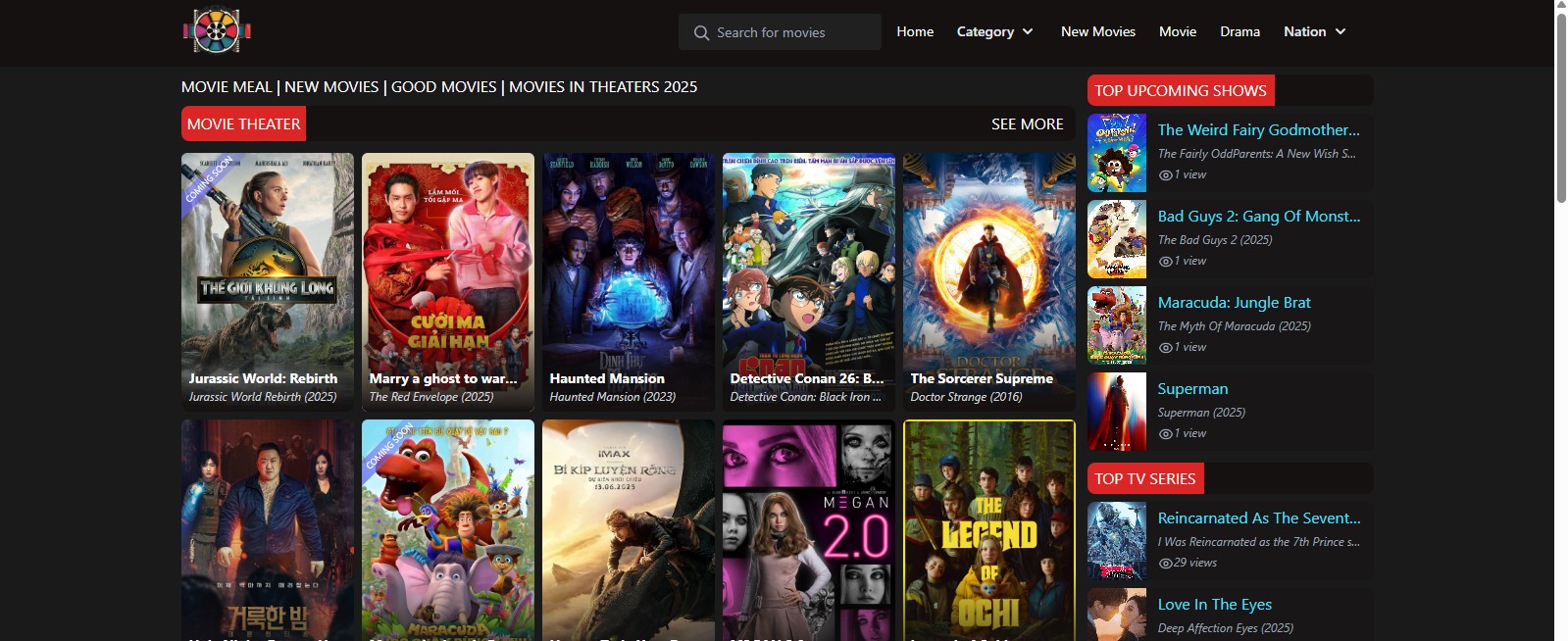
Task: Open the Movie menu item
Action: (1178, 31)
